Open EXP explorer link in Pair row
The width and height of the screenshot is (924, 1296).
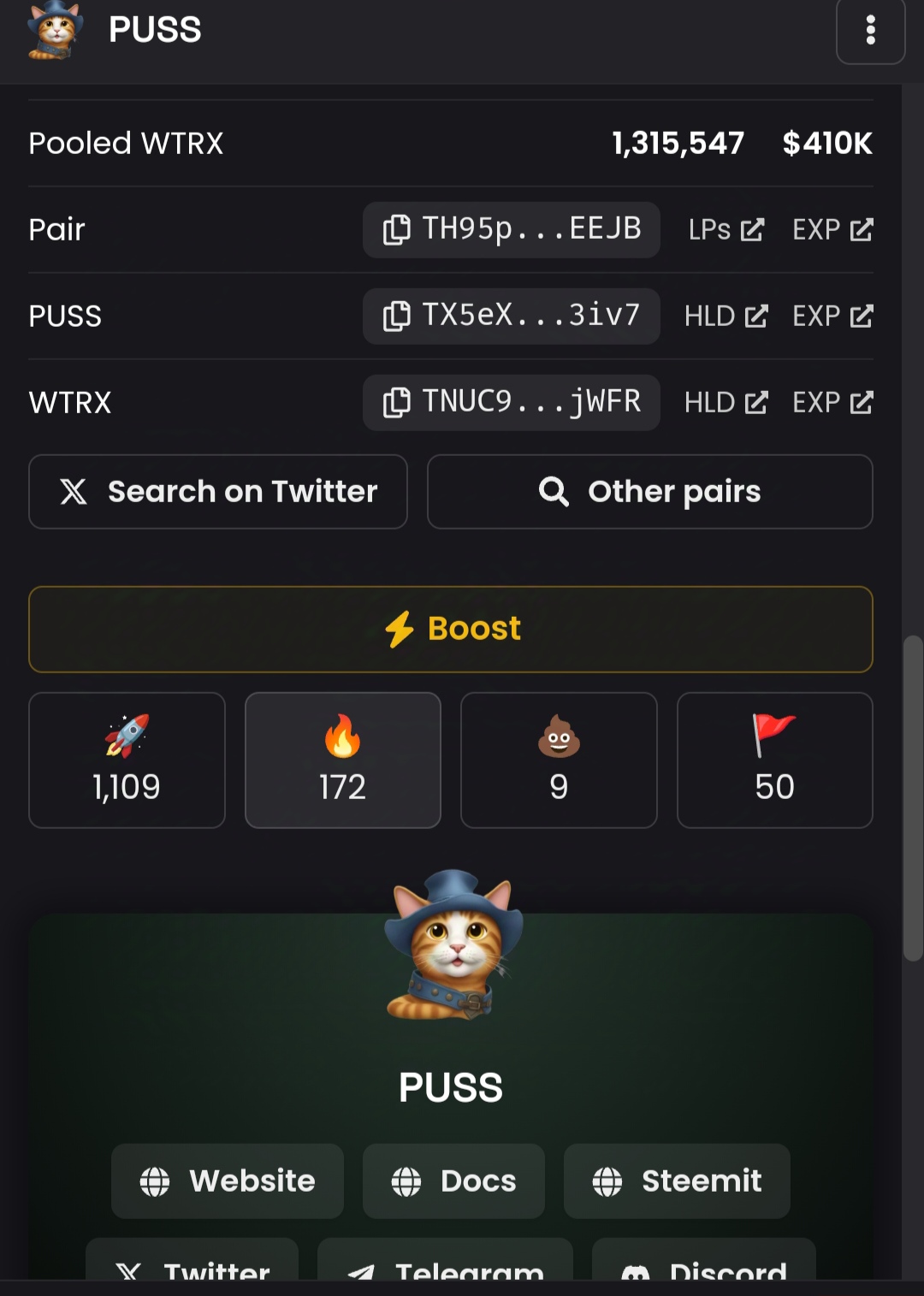[x=832, y=229]
